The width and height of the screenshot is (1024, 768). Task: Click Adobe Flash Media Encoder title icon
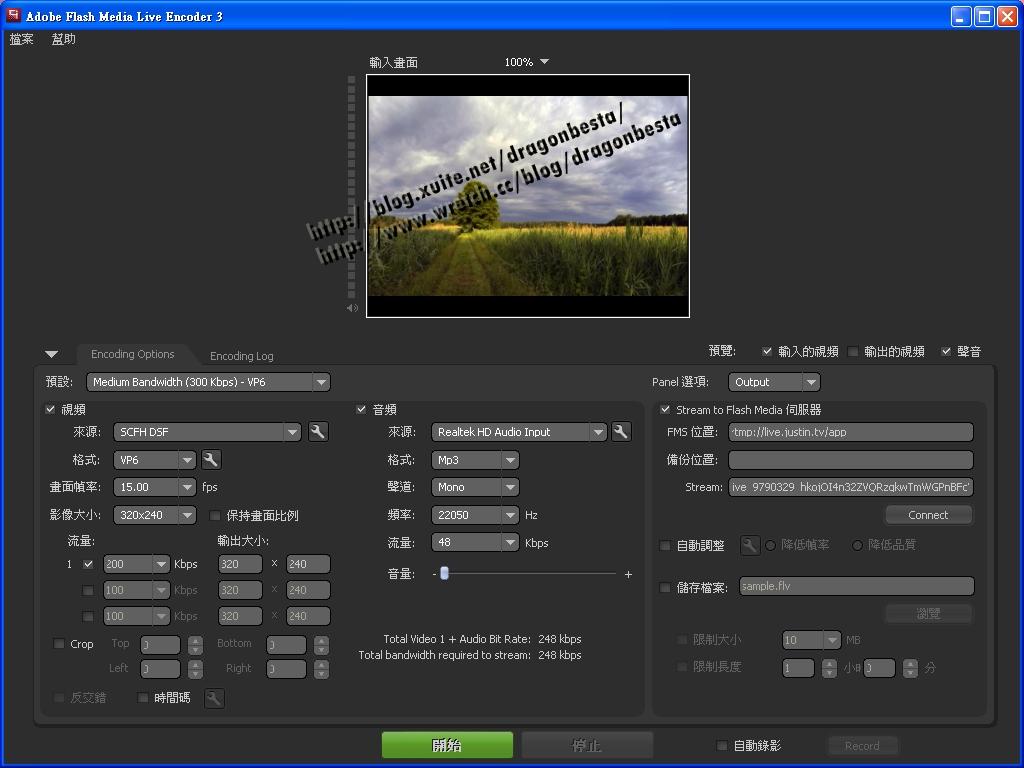pos(14,16)
